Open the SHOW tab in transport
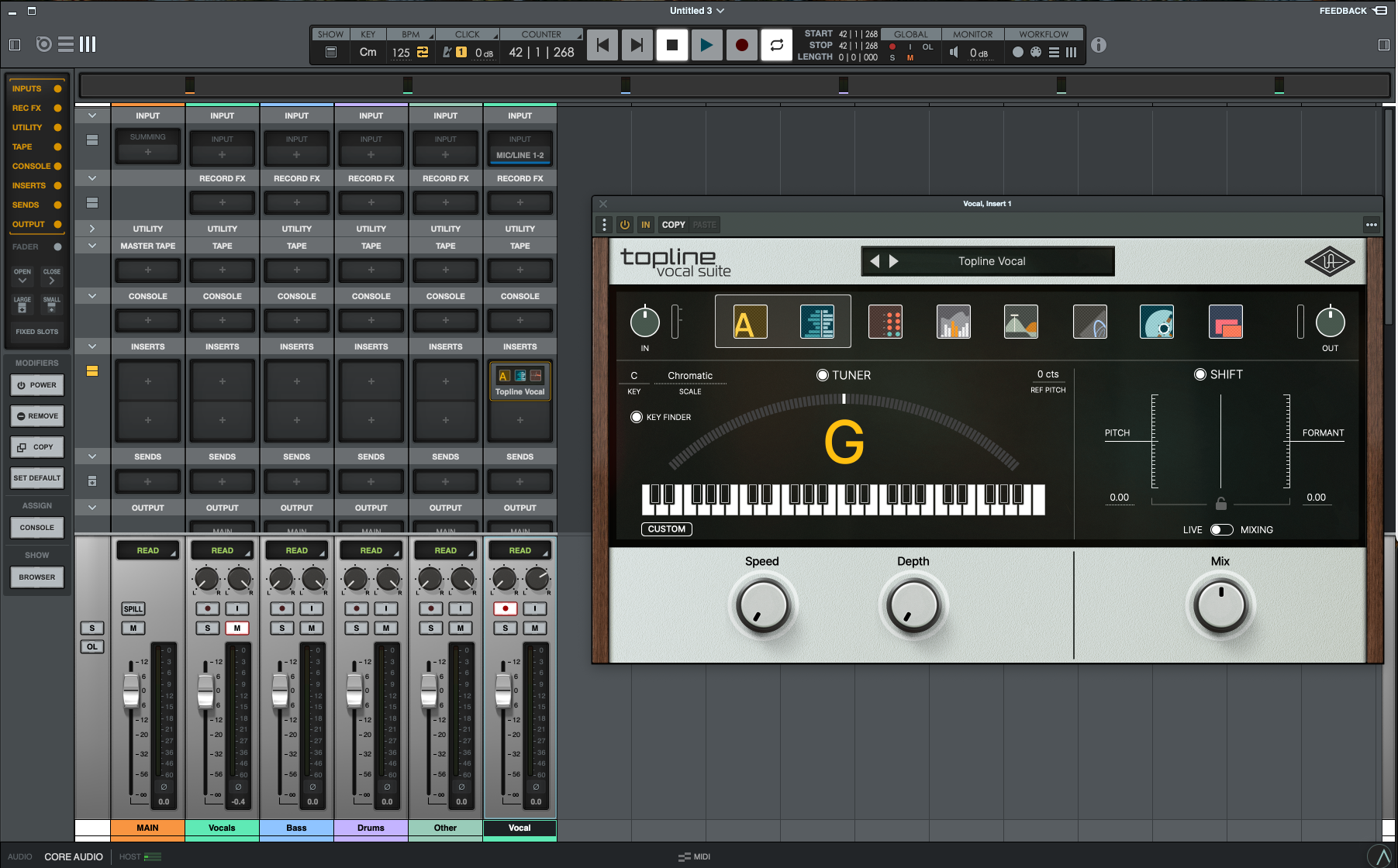Viewport: 1398px width, 868px height. coord(330,34)
